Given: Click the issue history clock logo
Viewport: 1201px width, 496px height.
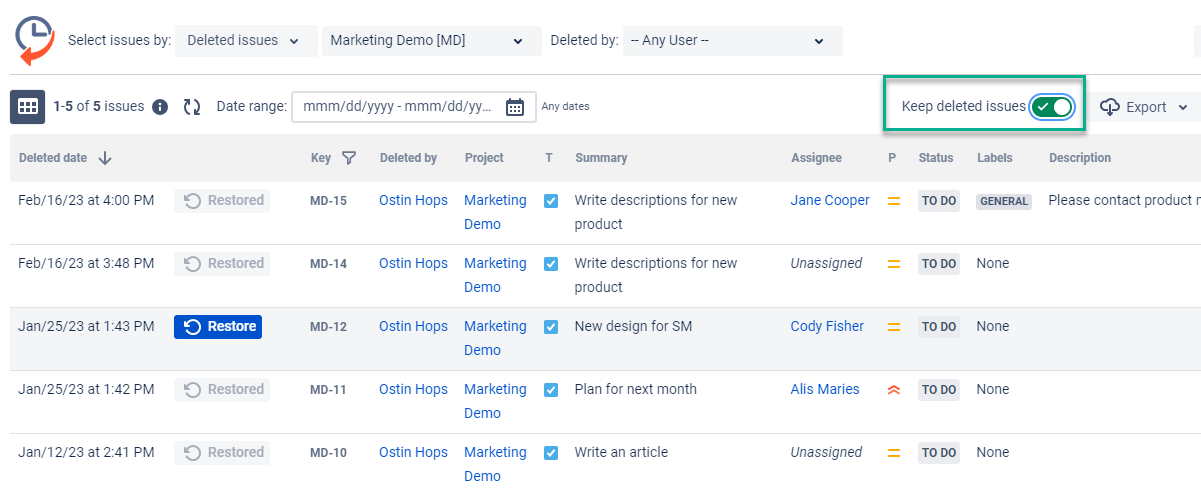Looking at the screenshot, I should 35,40.
